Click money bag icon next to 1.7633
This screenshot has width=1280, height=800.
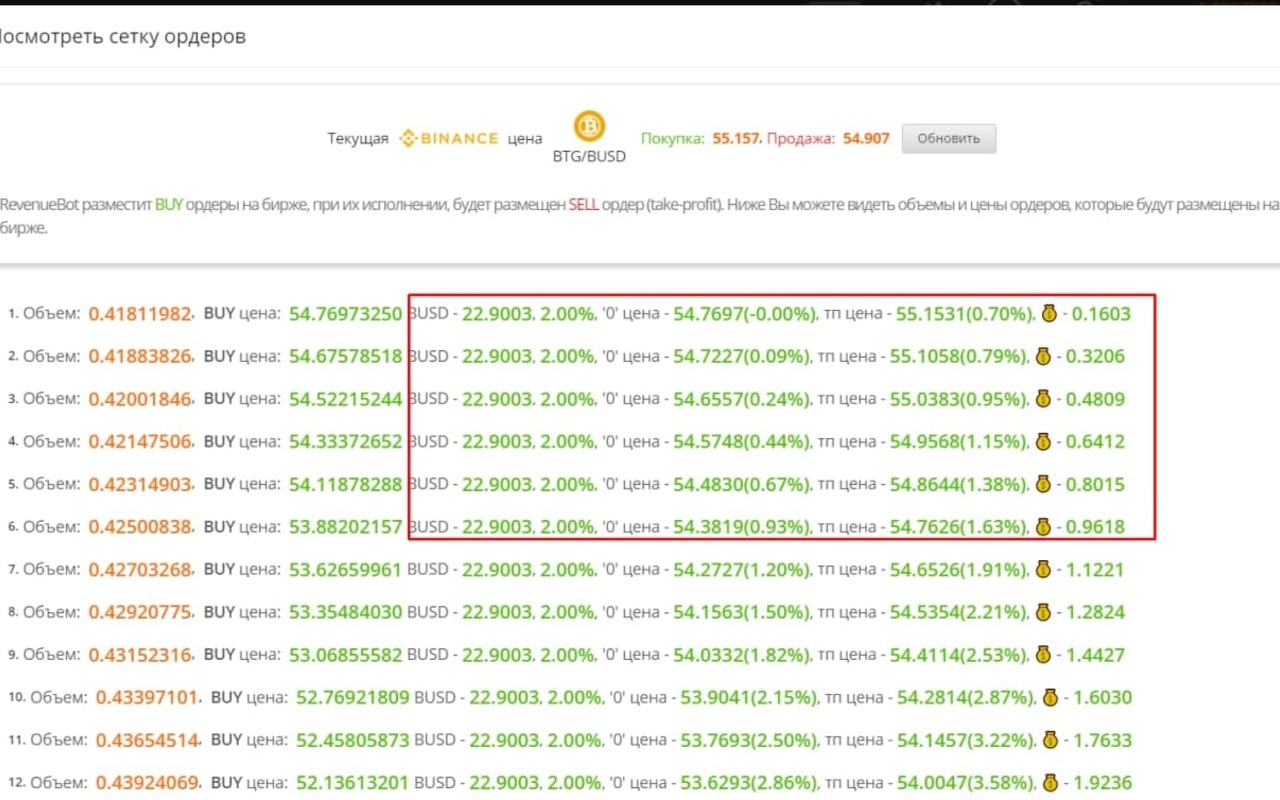point(1050,739)
